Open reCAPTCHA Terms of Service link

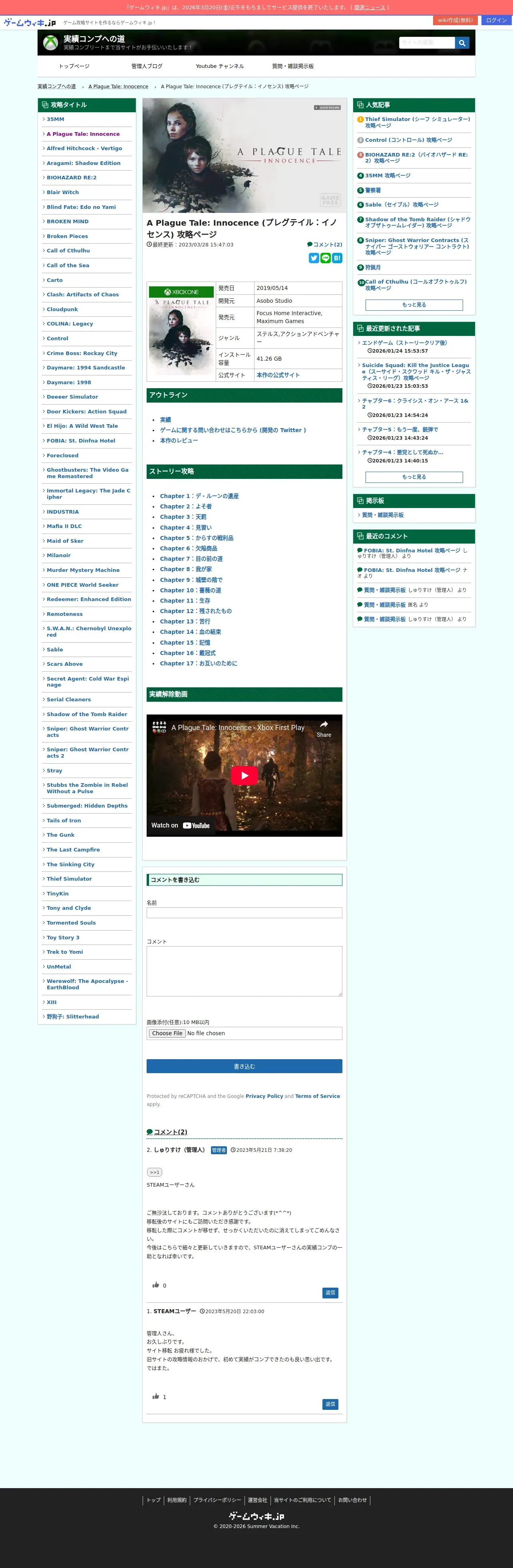click(x=317, y=1096)
